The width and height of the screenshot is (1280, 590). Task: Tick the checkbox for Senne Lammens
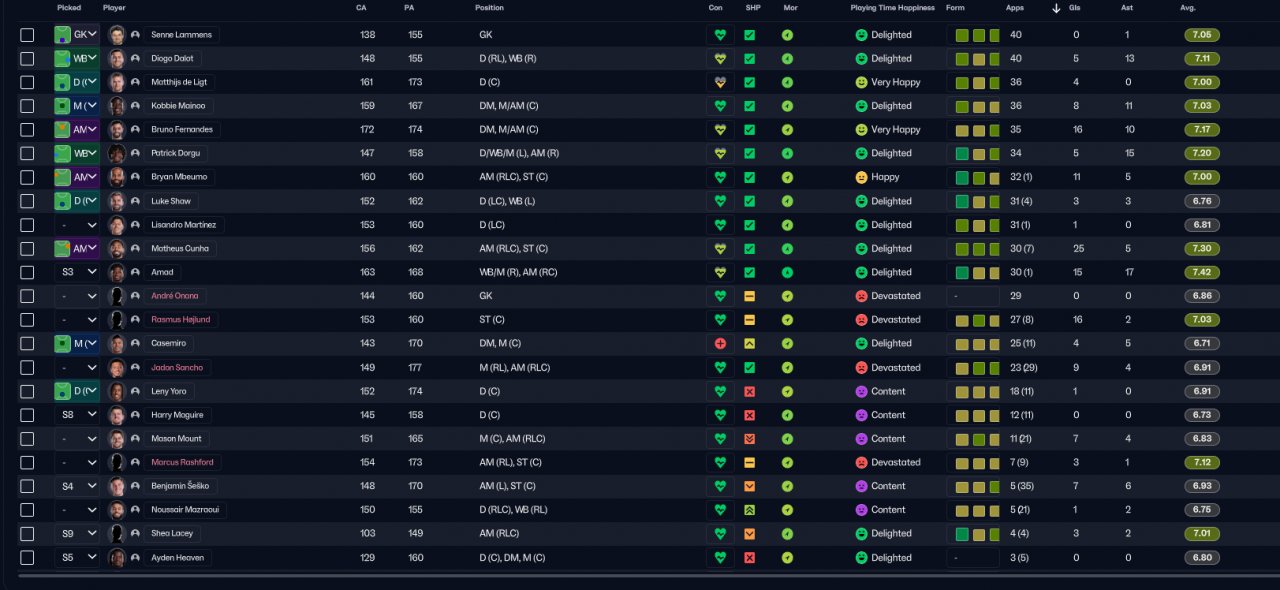pyautogui.click(x=27, y=34)
